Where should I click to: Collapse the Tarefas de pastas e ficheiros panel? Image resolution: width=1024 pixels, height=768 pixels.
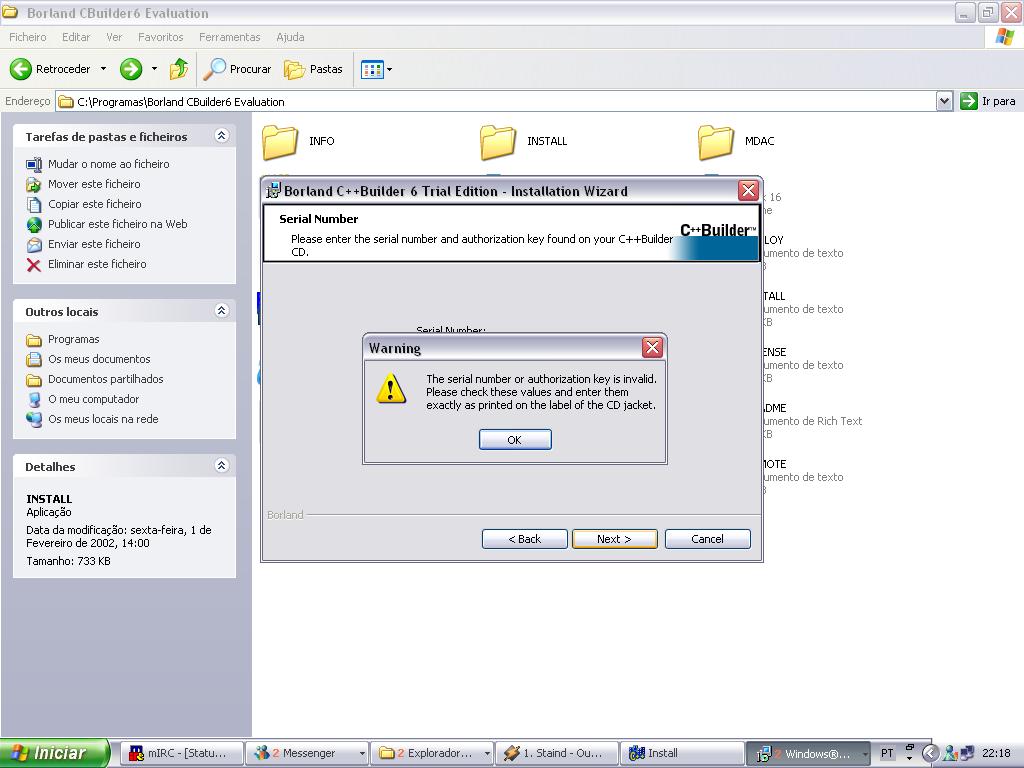[x=221, y=136]
